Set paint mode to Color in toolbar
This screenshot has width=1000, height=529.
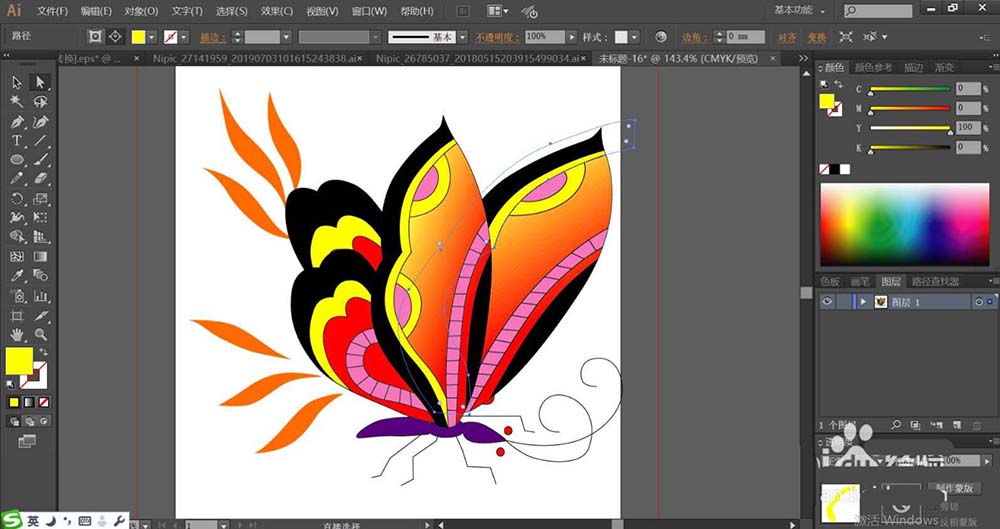(x=14, y=402)
